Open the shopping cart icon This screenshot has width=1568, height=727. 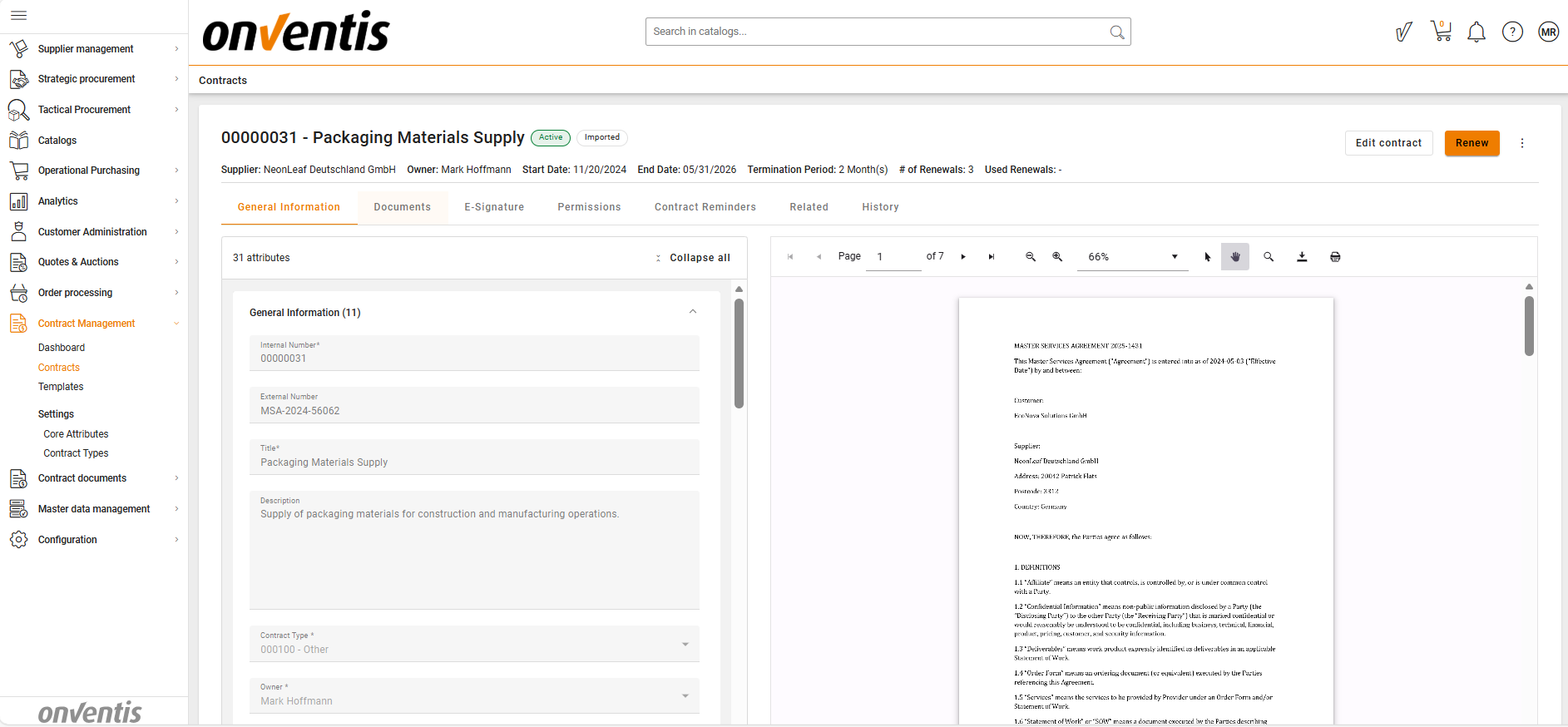tap(1441, 32)
